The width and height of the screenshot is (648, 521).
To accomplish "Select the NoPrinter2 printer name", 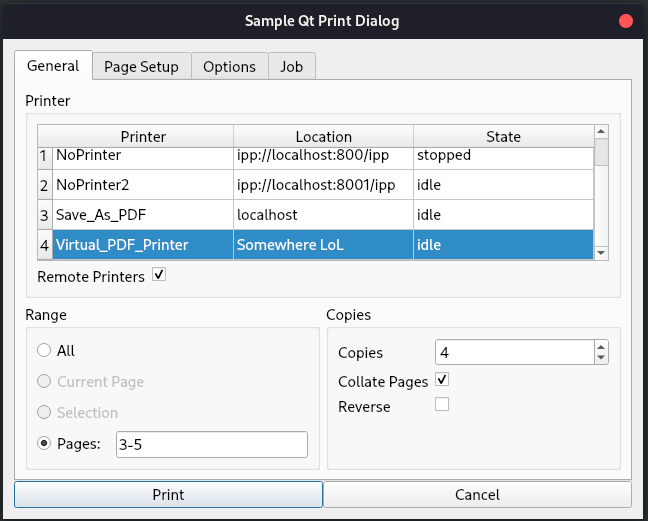I will coord(143,185).
